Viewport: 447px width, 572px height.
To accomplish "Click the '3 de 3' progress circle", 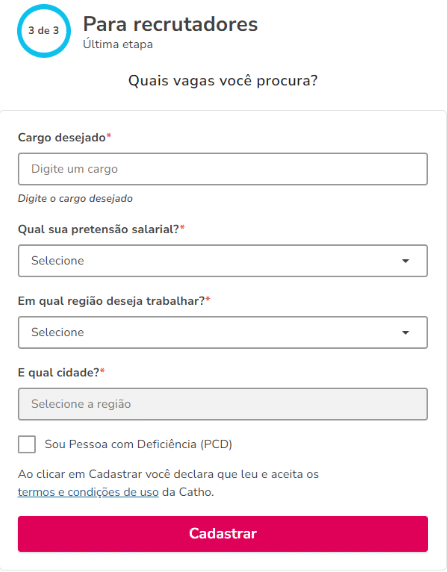I will tap(44, 31).
